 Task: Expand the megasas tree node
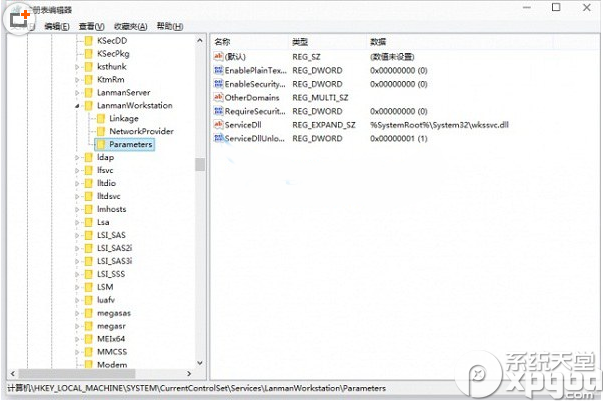tap(77, 314)
